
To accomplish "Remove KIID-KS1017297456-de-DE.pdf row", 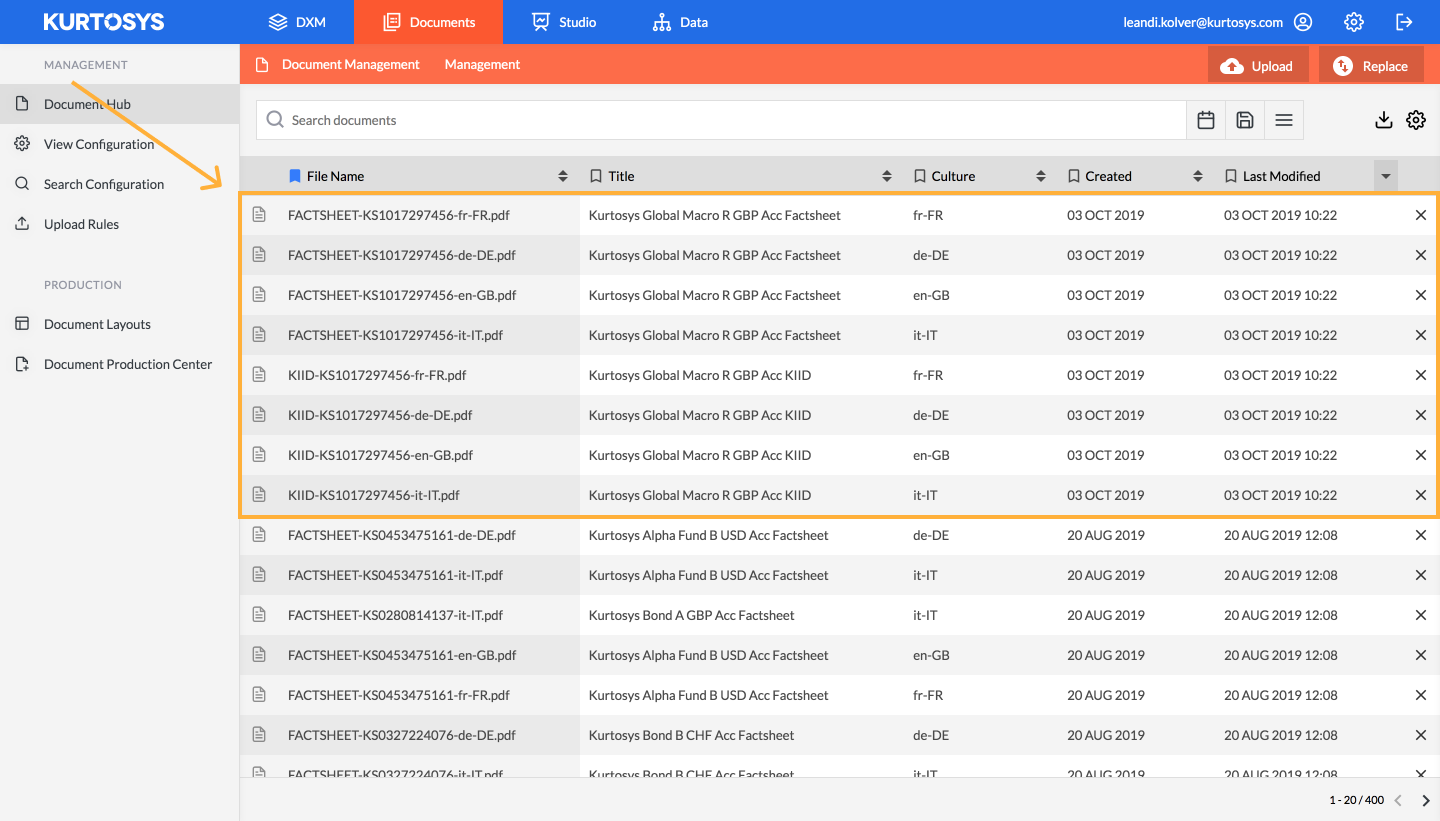I will tap(1421, 415).
